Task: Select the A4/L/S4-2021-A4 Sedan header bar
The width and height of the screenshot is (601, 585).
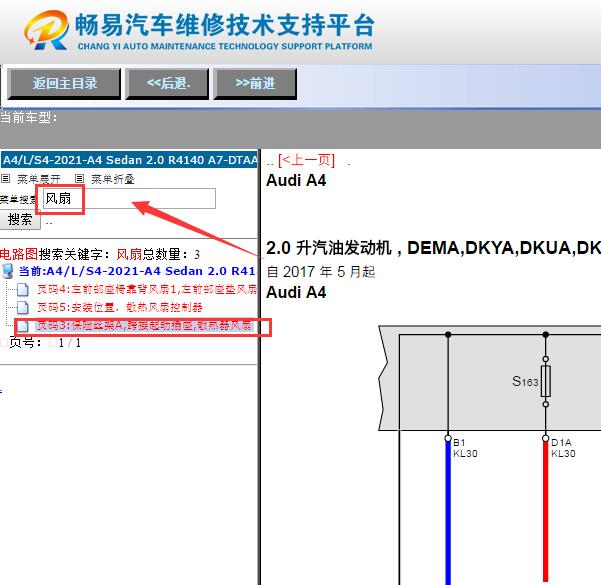Action: (129, 160)
